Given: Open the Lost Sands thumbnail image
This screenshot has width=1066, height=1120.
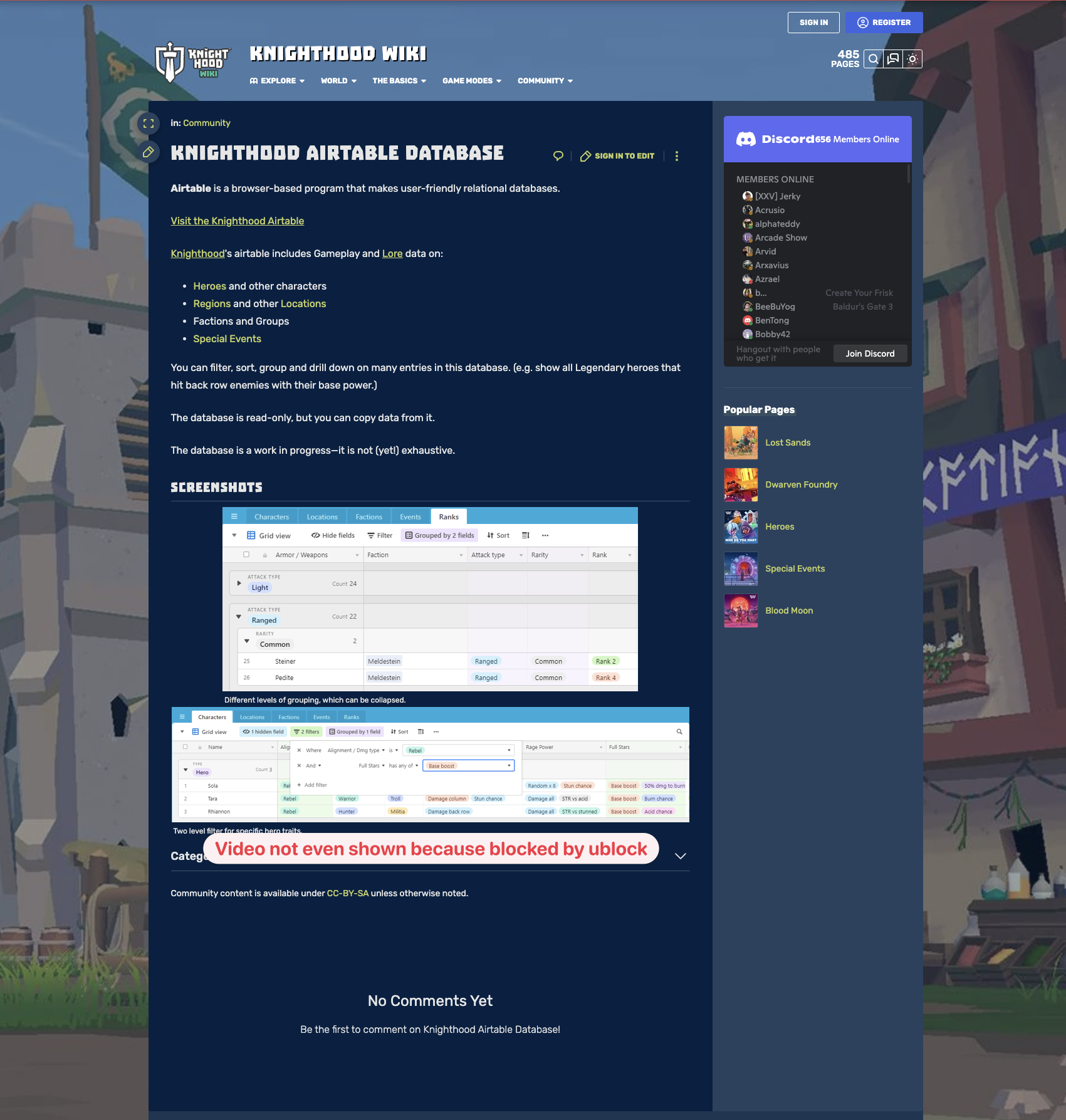Looking at the screenshot, I should pyautogui.click(x=741, y=442).
